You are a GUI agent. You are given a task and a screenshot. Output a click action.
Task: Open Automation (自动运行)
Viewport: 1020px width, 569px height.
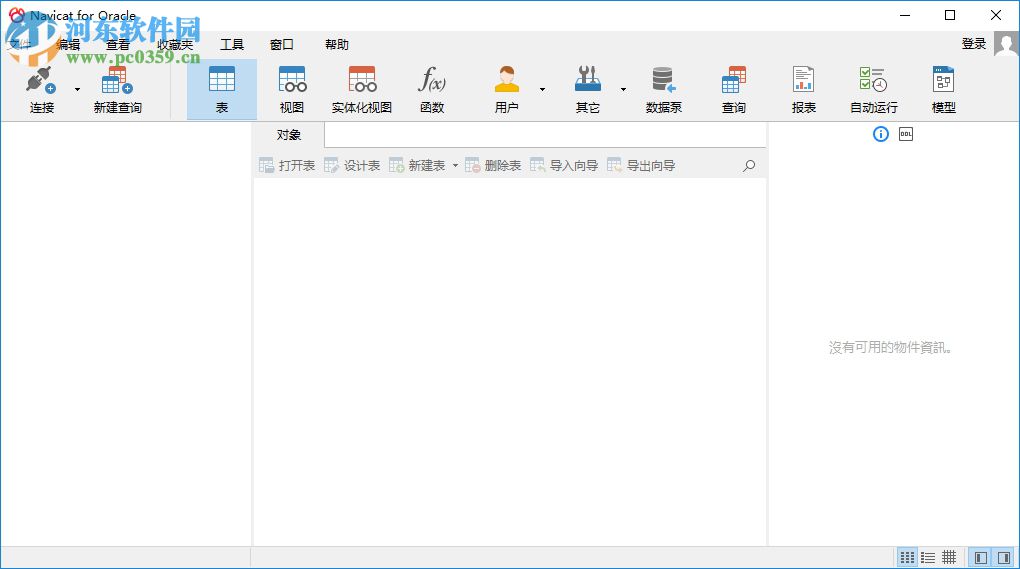[x=874, y=90]
